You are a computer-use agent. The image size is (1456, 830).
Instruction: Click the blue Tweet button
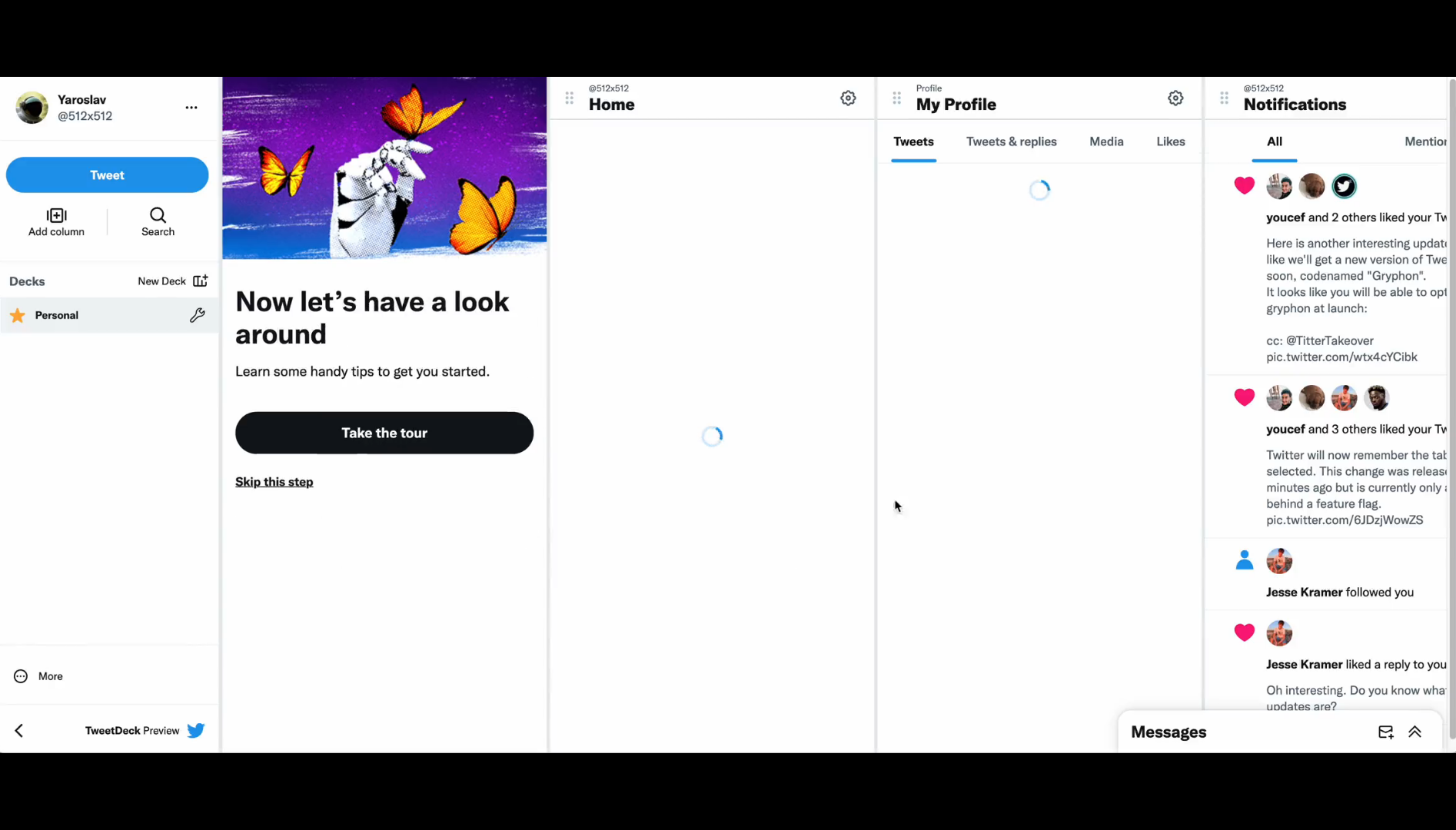coord(107,175)
